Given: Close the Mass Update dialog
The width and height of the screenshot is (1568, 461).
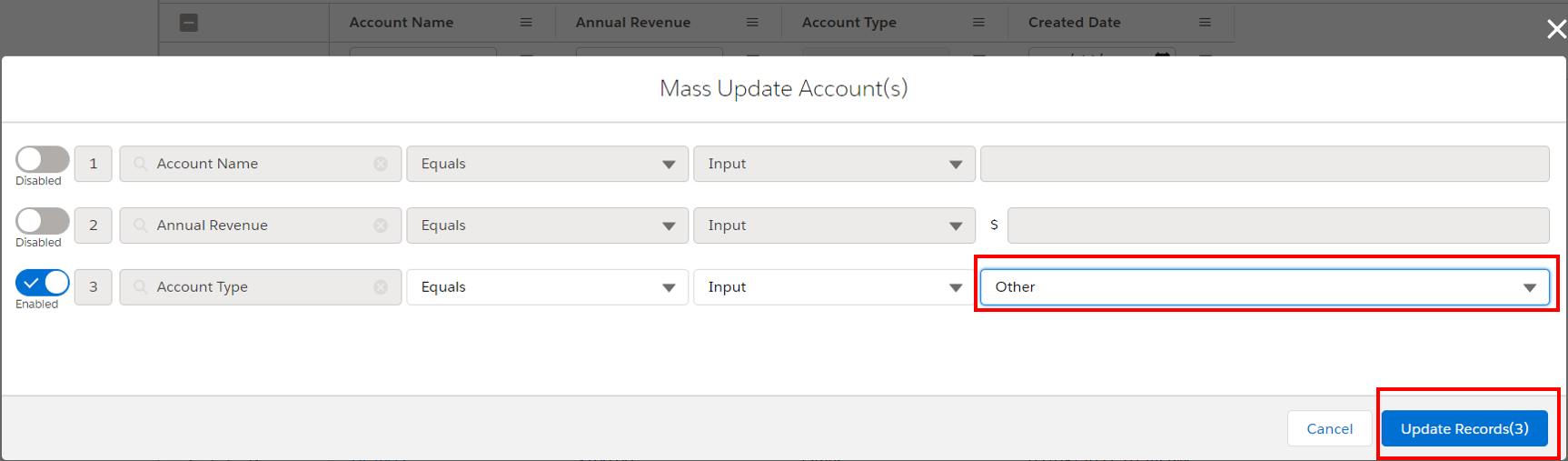Looking at the screenshot, I should pyautogui.click(x=1555, y=29).
